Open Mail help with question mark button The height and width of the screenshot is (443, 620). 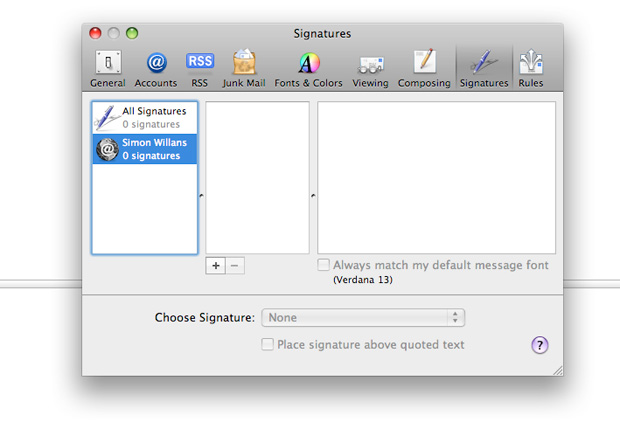click(x=539, y=345)
